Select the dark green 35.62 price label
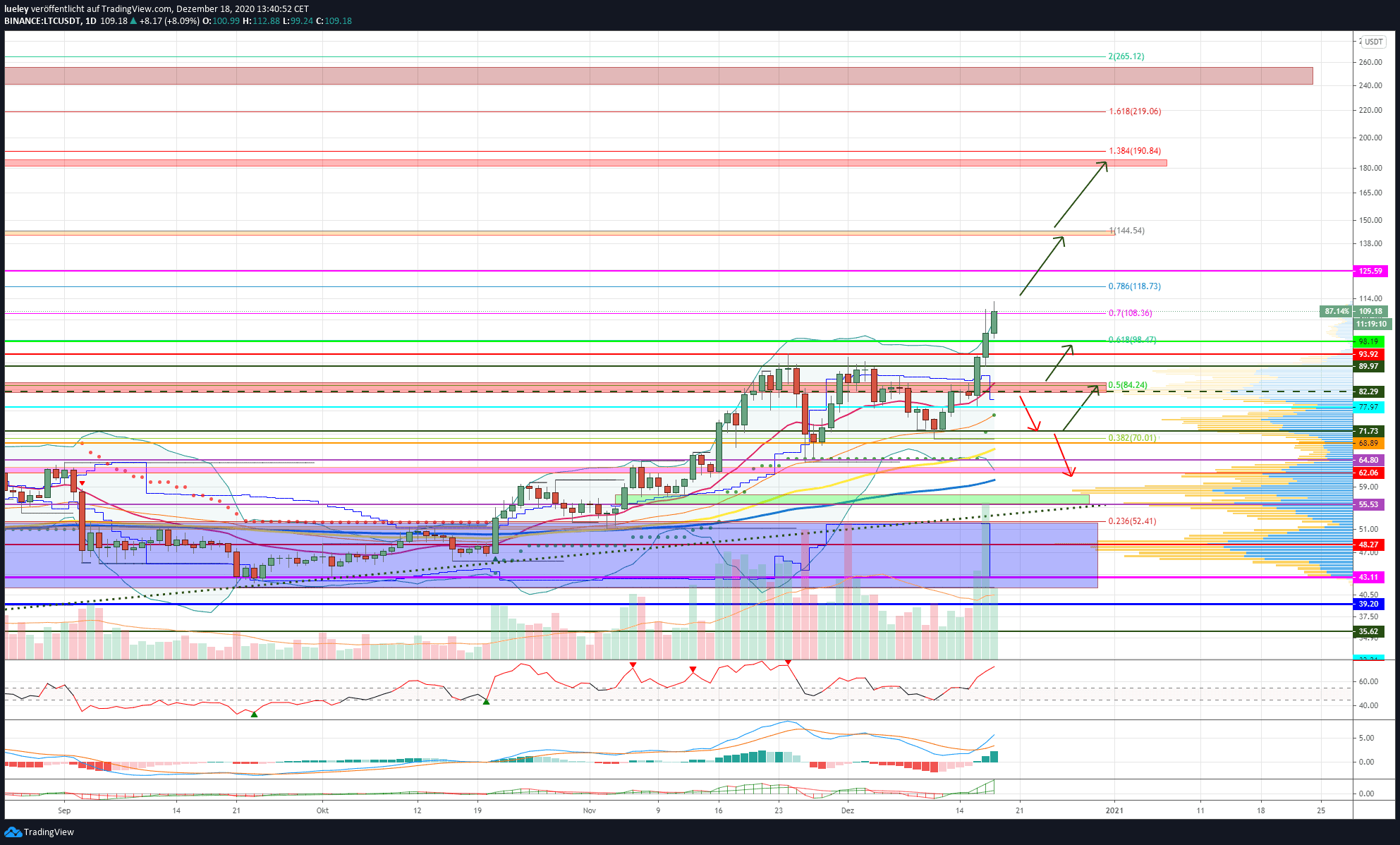 [x=1368, y=631]
